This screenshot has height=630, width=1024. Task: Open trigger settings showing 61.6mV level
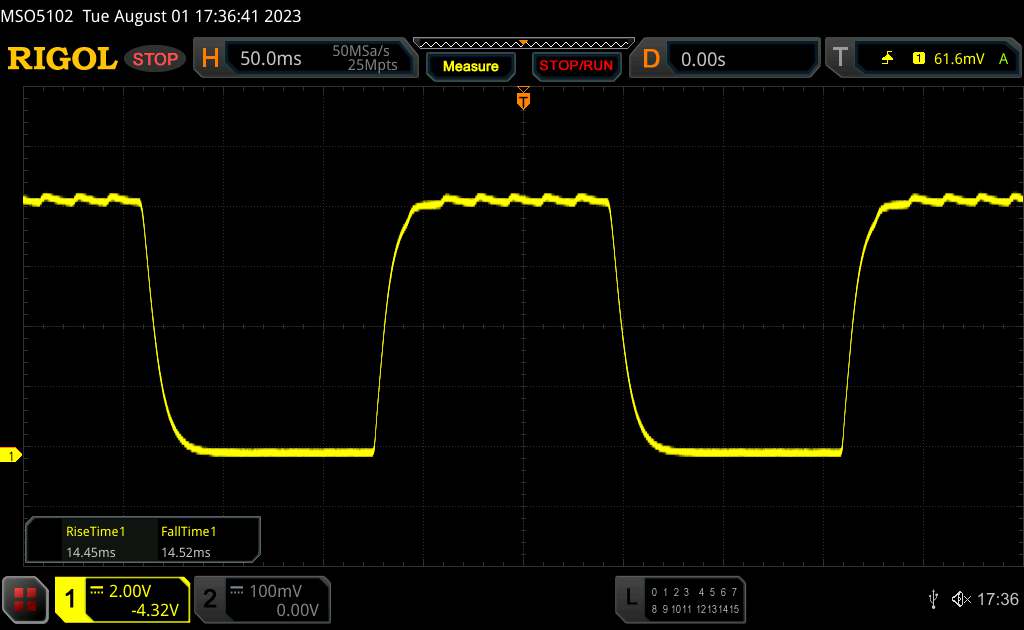[x=955, y=59]
